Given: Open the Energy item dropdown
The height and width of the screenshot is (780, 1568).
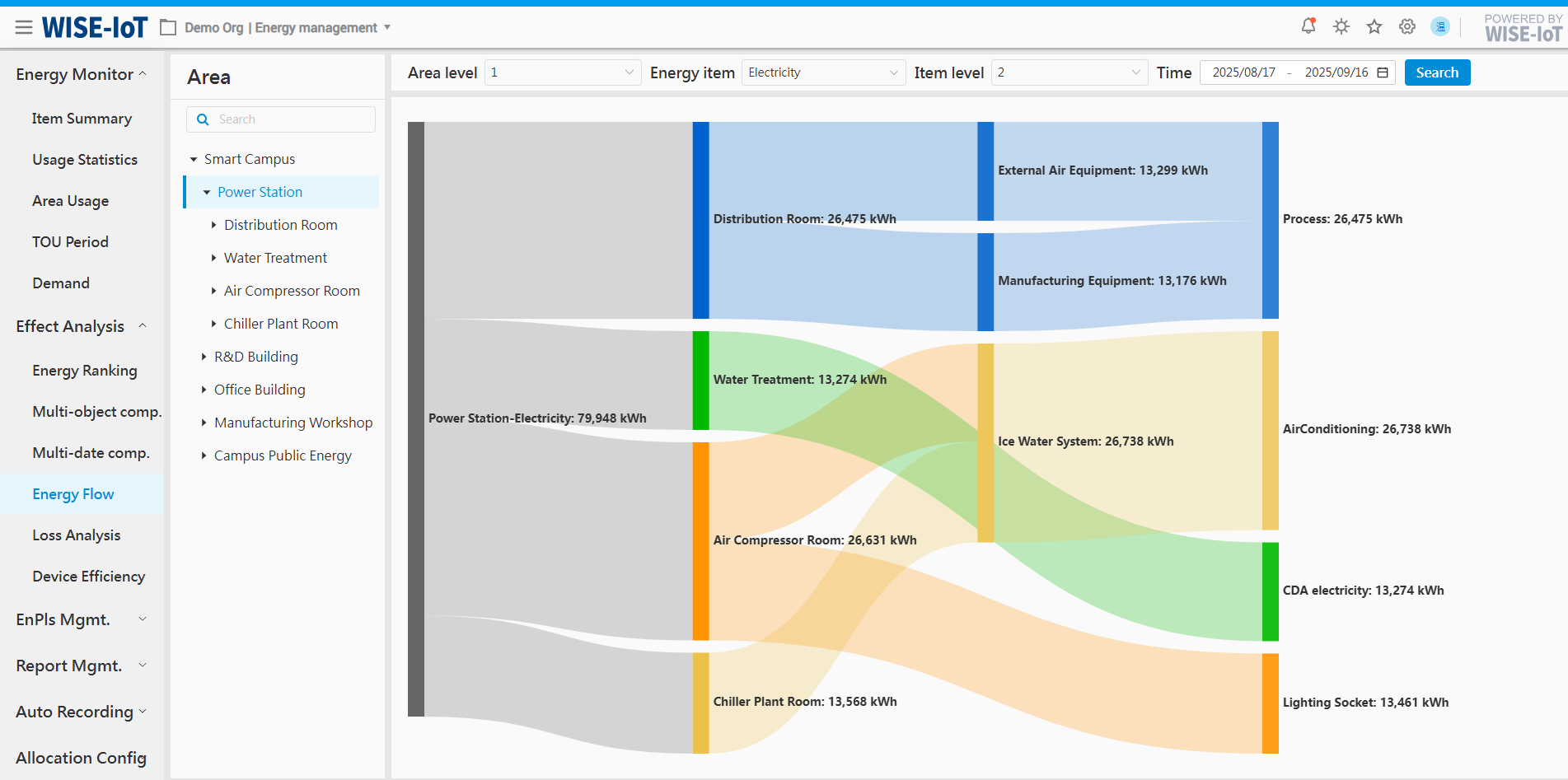Looking at the screenshot, I should coord(822,72).
